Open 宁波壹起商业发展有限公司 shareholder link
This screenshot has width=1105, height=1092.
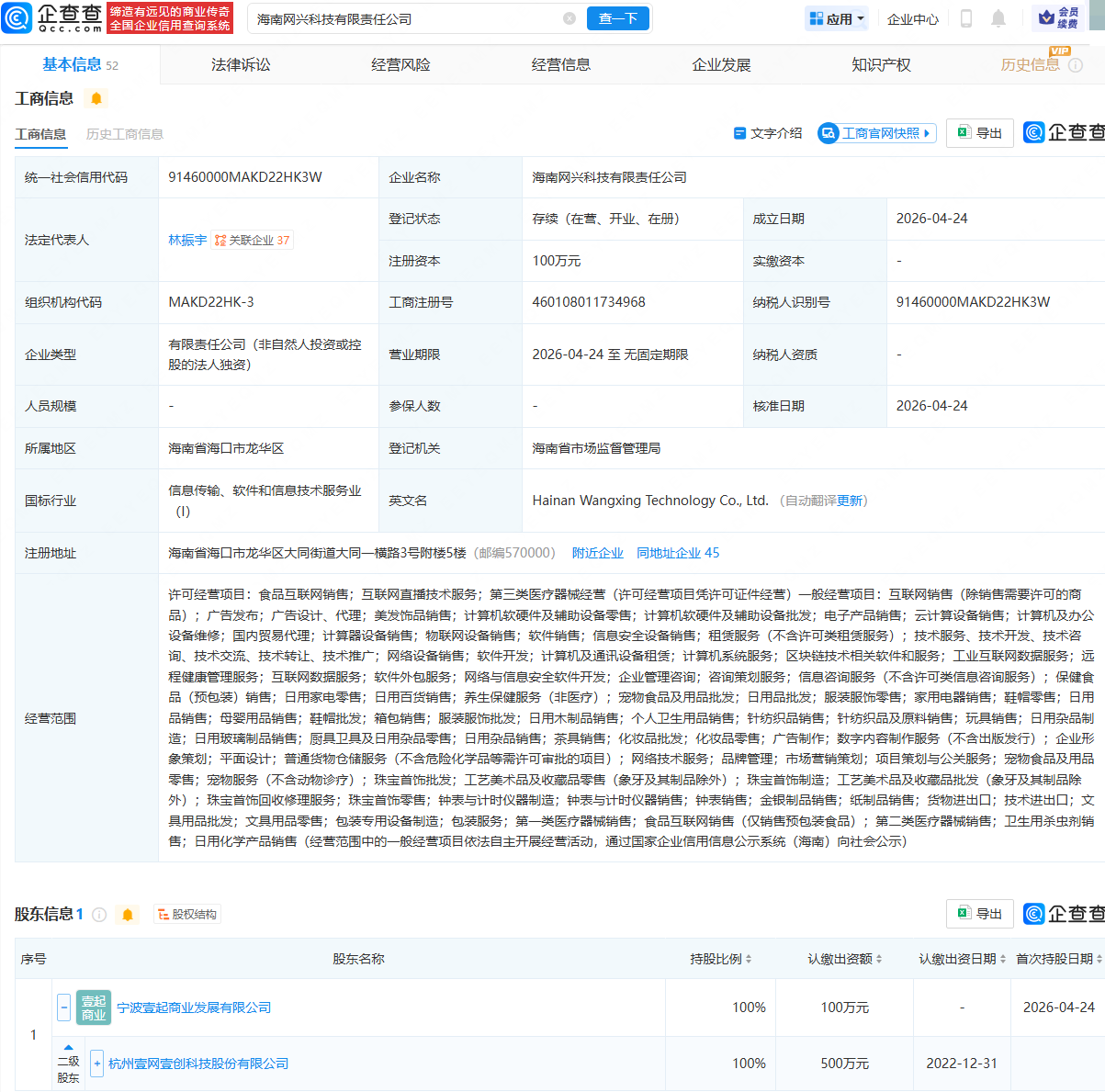(194, 1008)
